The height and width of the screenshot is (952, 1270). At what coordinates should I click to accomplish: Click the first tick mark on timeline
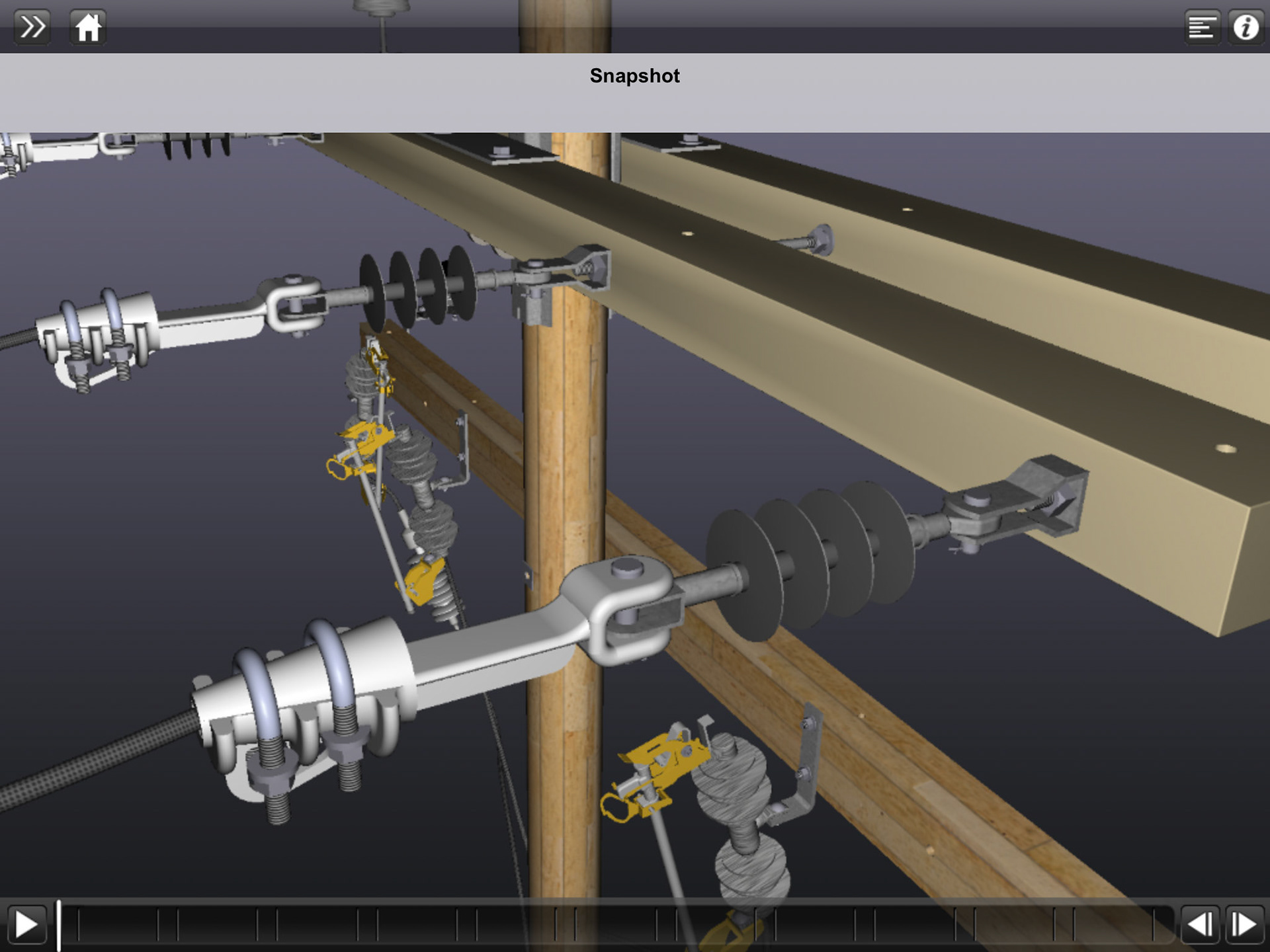click(79, 924)
